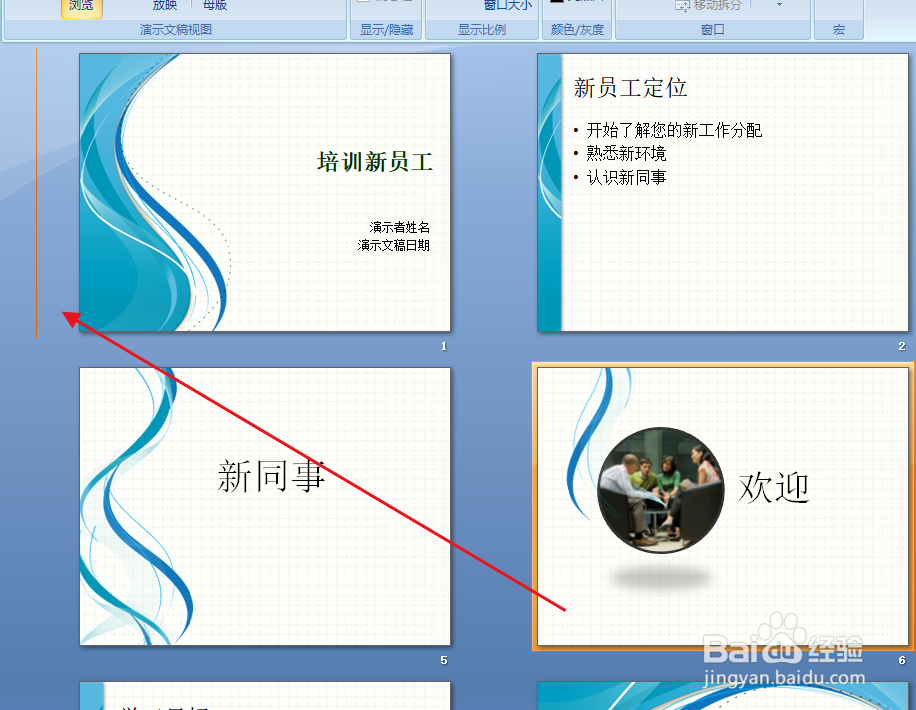The width and height of the screenshot is (916, 710).
Task: Open the 母版 master view button
Action: 214,6
